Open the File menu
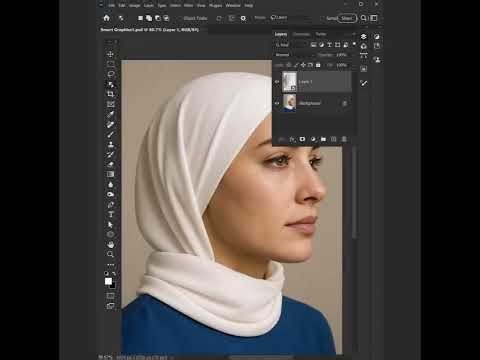Viewport: 480px width, 360px height. pyautogui.click(x=111, y=5)
